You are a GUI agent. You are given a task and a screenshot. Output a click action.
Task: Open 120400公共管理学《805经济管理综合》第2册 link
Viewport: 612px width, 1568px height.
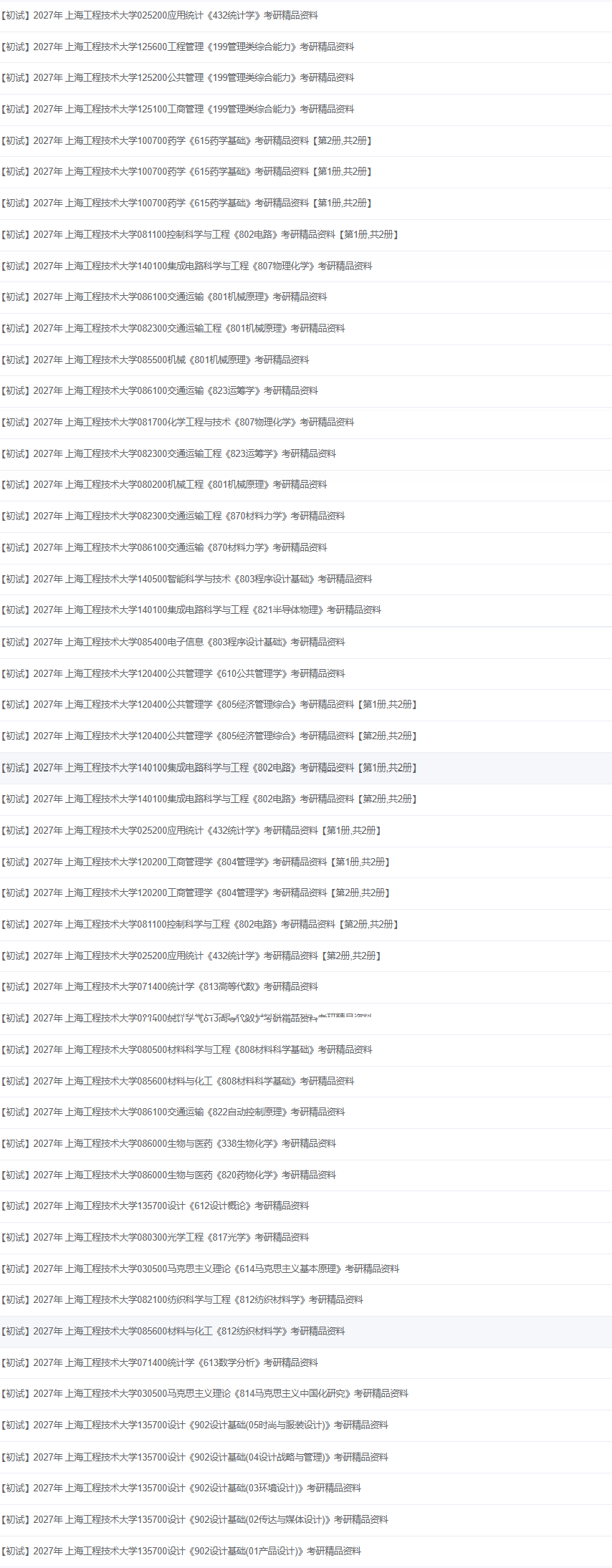tap(209, 736)
